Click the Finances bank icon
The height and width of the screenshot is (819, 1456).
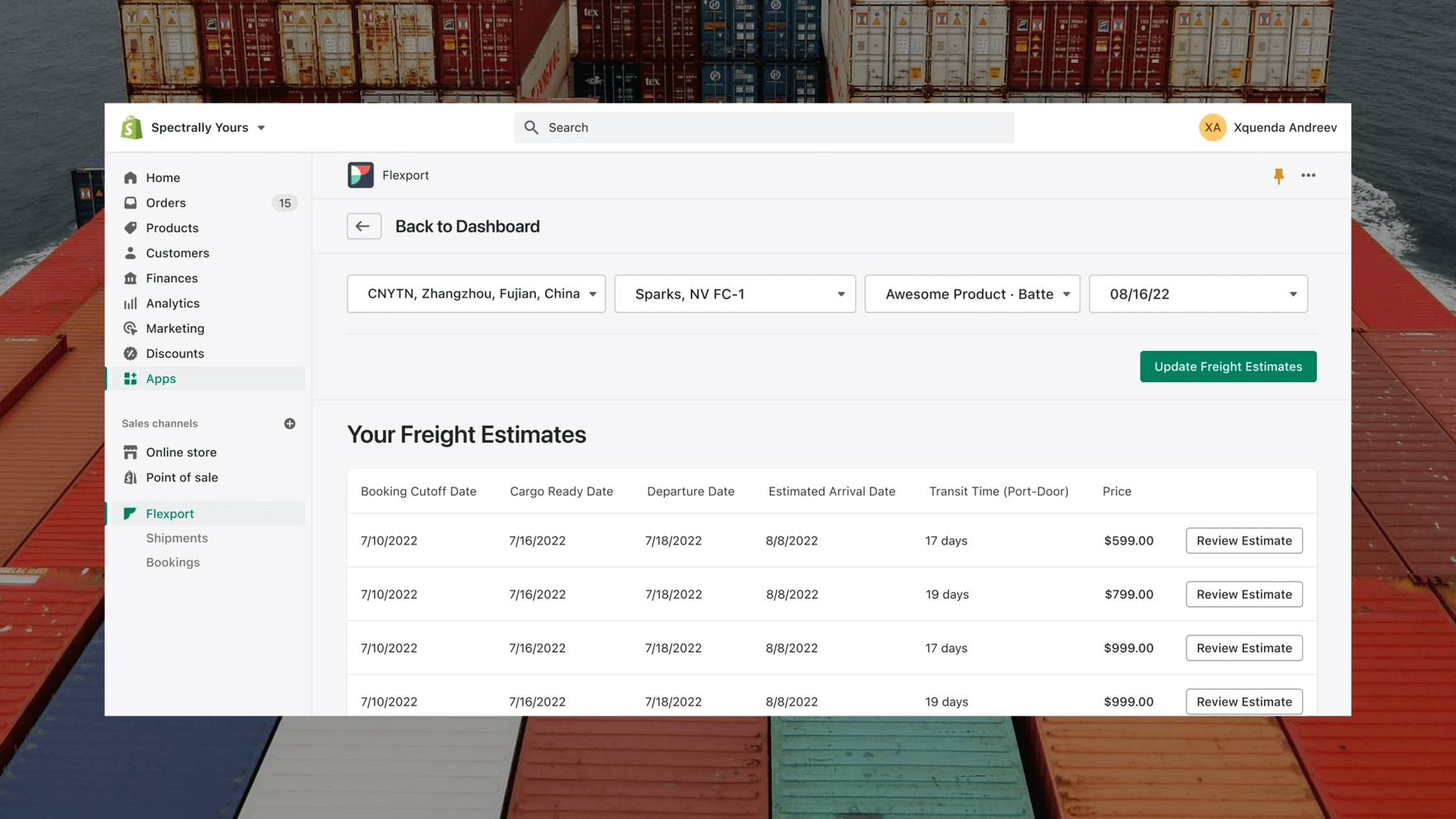click(x=131, y=278)
